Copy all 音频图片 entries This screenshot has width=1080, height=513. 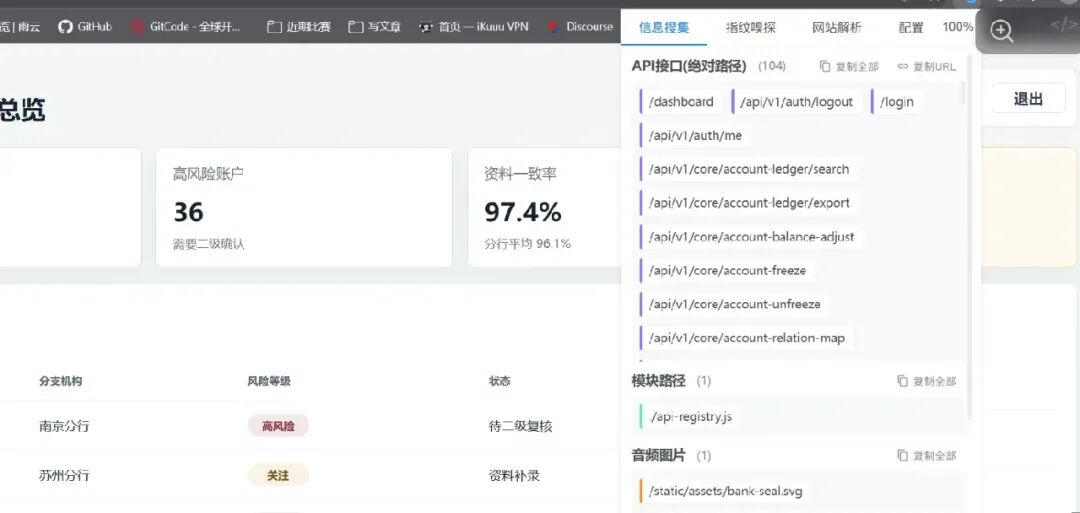click(x=926, y=455)
